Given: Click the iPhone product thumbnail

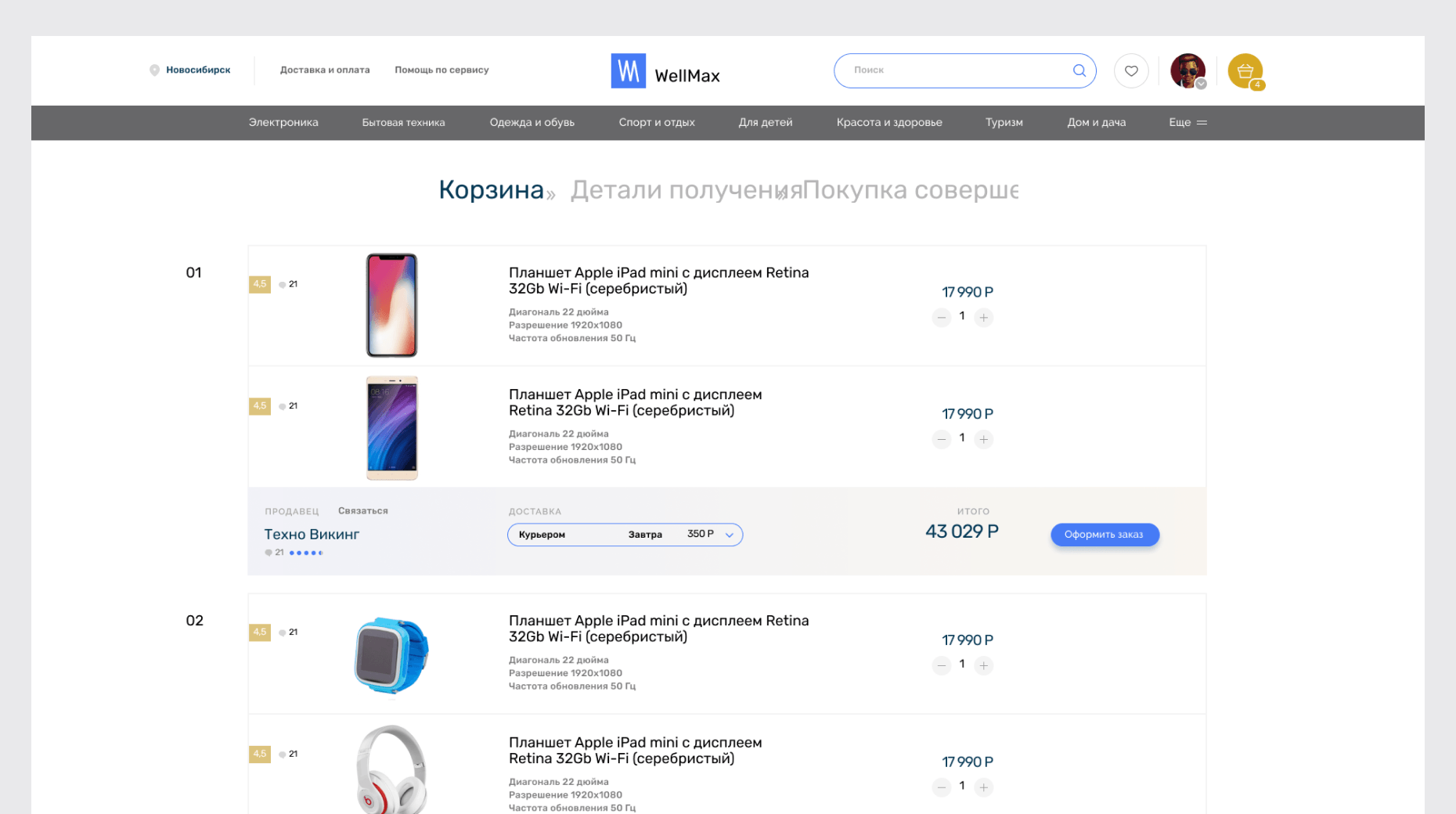Looking at the screenshot, I should (x=392, y=305).
